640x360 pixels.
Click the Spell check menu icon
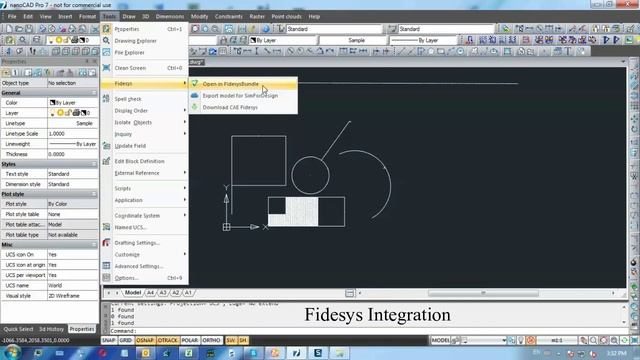point(106,98)
